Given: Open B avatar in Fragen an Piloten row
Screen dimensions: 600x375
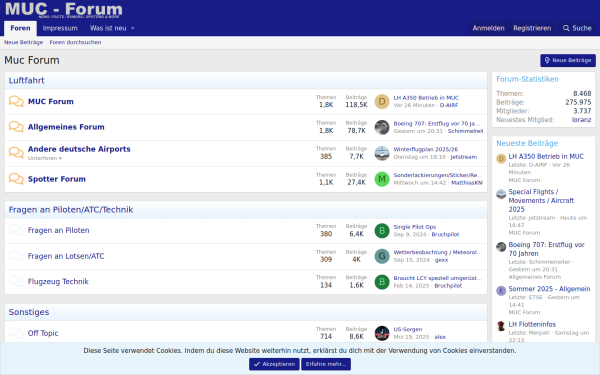Looking at the screenshot, I should coord(382,230).
